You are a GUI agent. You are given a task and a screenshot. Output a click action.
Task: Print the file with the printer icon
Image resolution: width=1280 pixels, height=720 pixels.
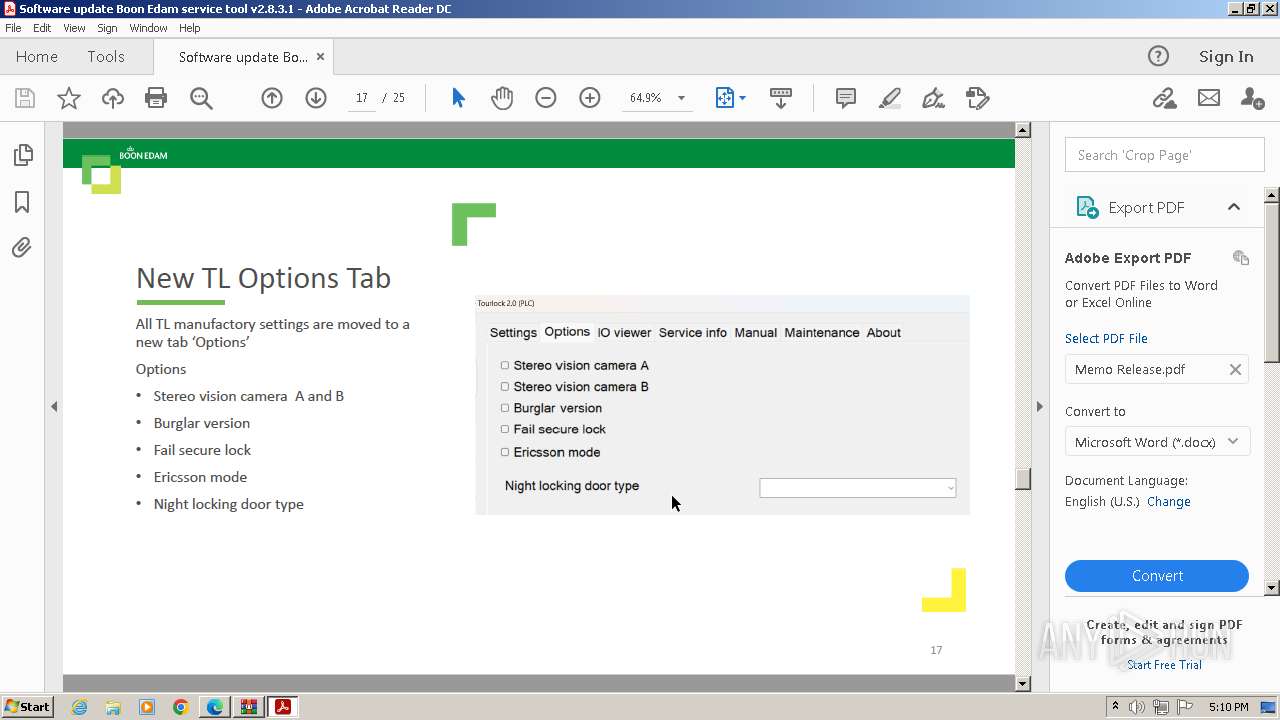point(156,98)
